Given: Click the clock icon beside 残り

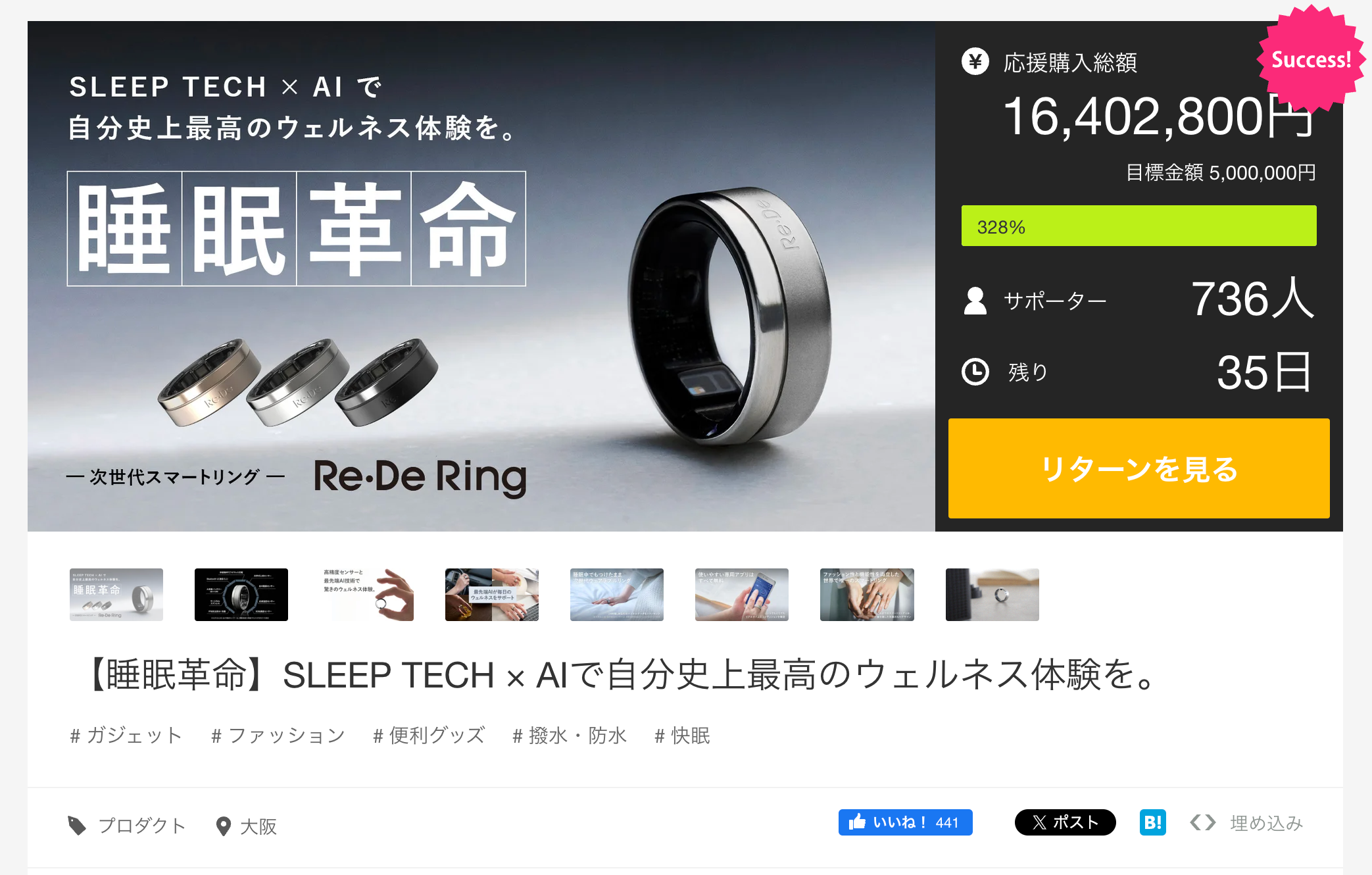Looking at the screenshot, I should click(x=975, y=372).
